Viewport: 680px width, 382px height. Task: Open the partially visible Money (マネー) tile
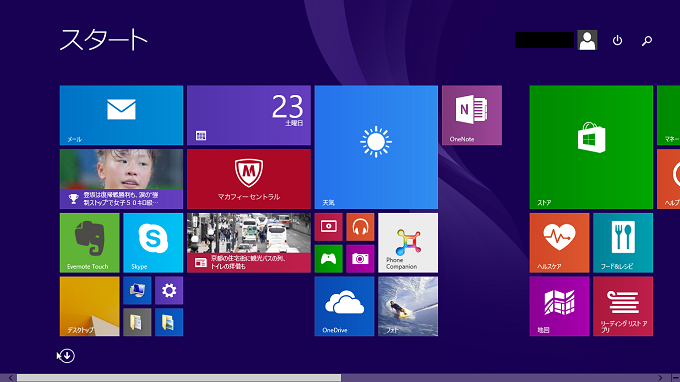click(x=668, y=115)
